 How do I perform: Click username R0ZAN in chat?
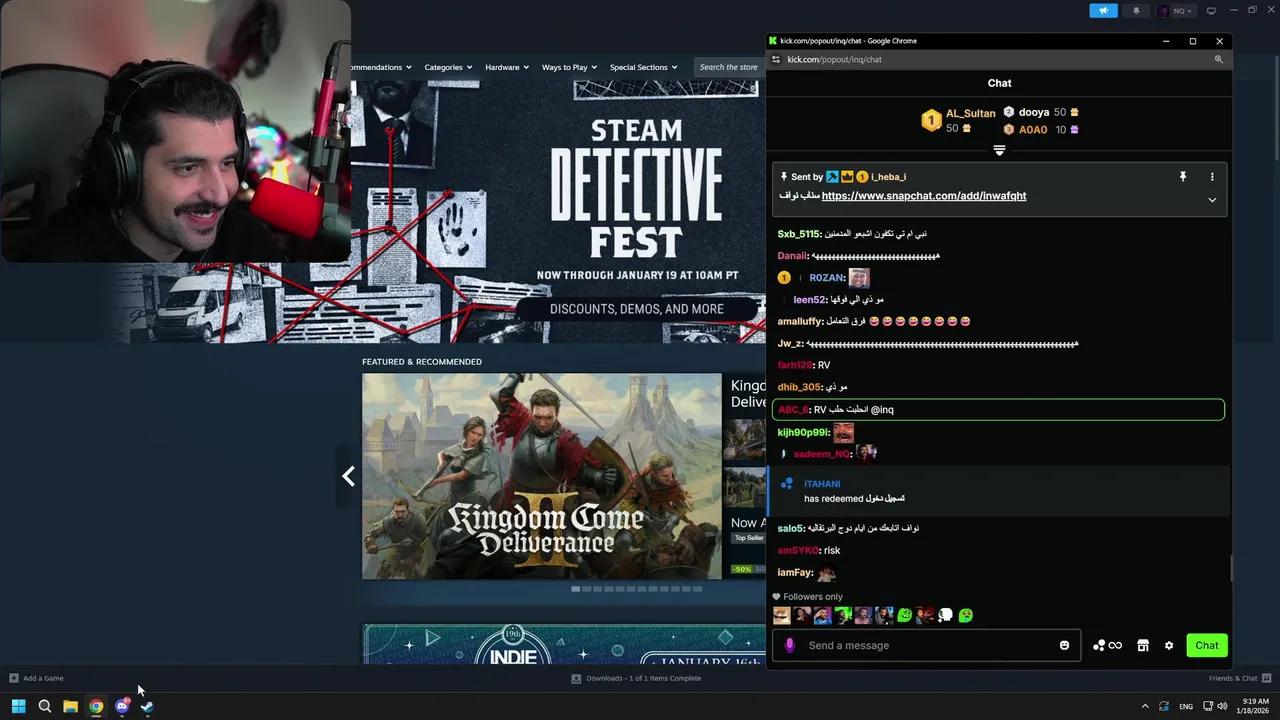coord(827,278)
